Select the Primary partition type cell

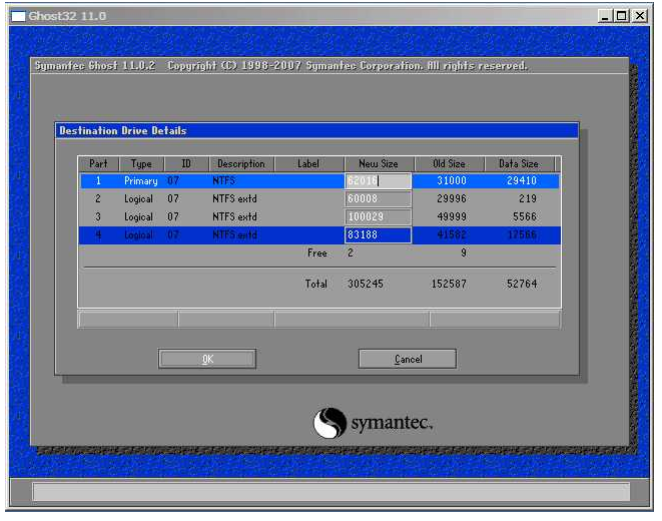tap(141, 181)
